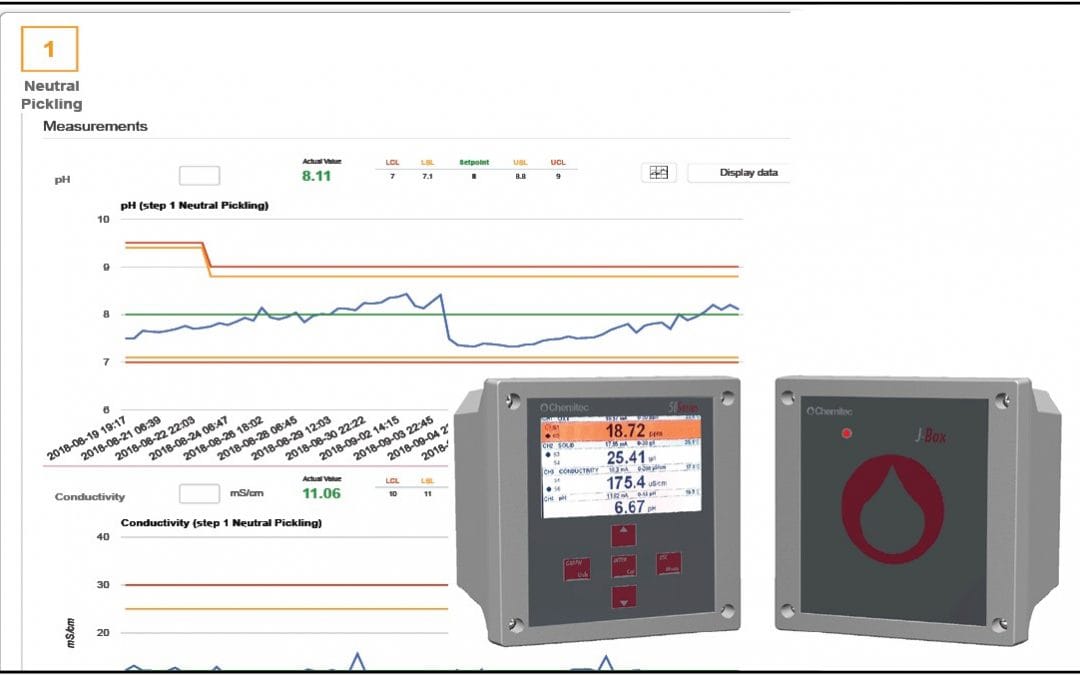Click the y-axis value 30 on the conductivity chart
1080x675 pixels.
103,584
